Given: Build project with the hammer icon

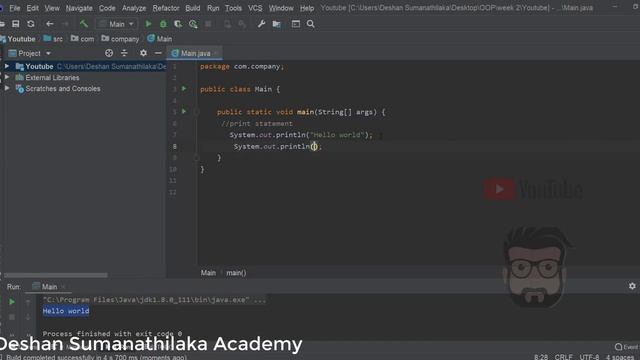Looking at the screenshot, I should (84, 24).
